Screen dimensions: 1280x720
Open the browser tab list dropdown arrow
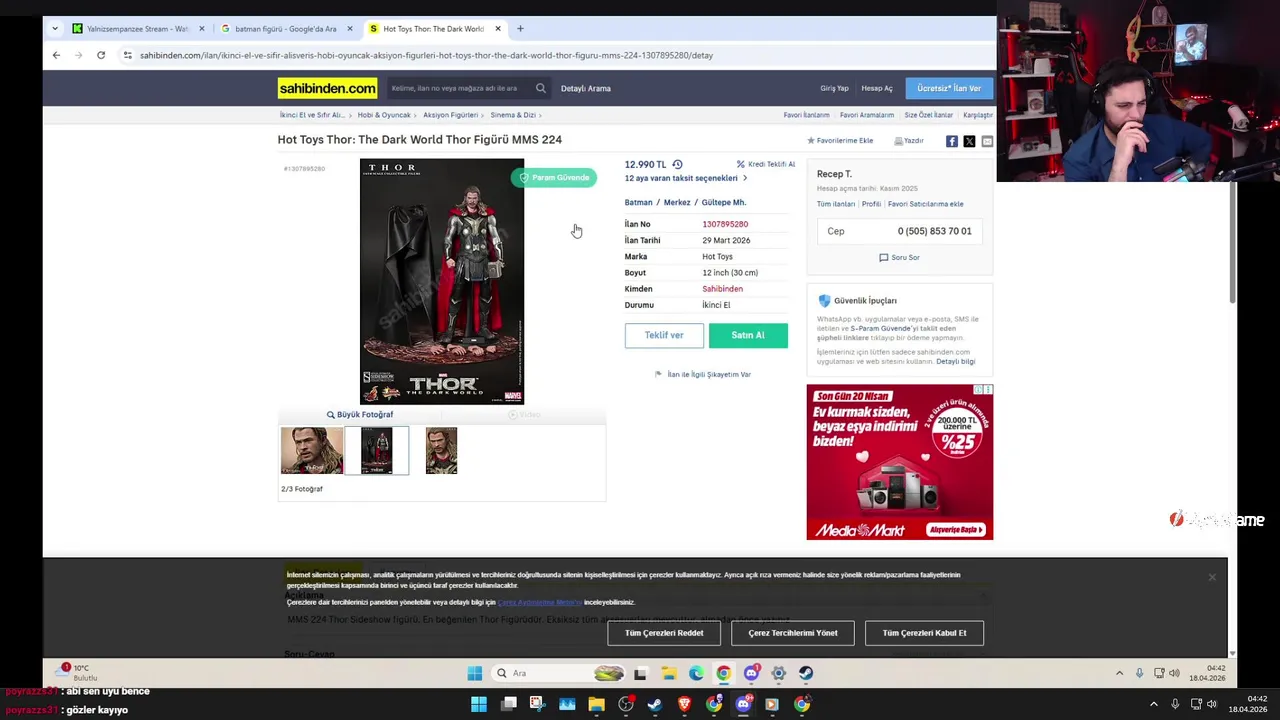pos(54,28)
